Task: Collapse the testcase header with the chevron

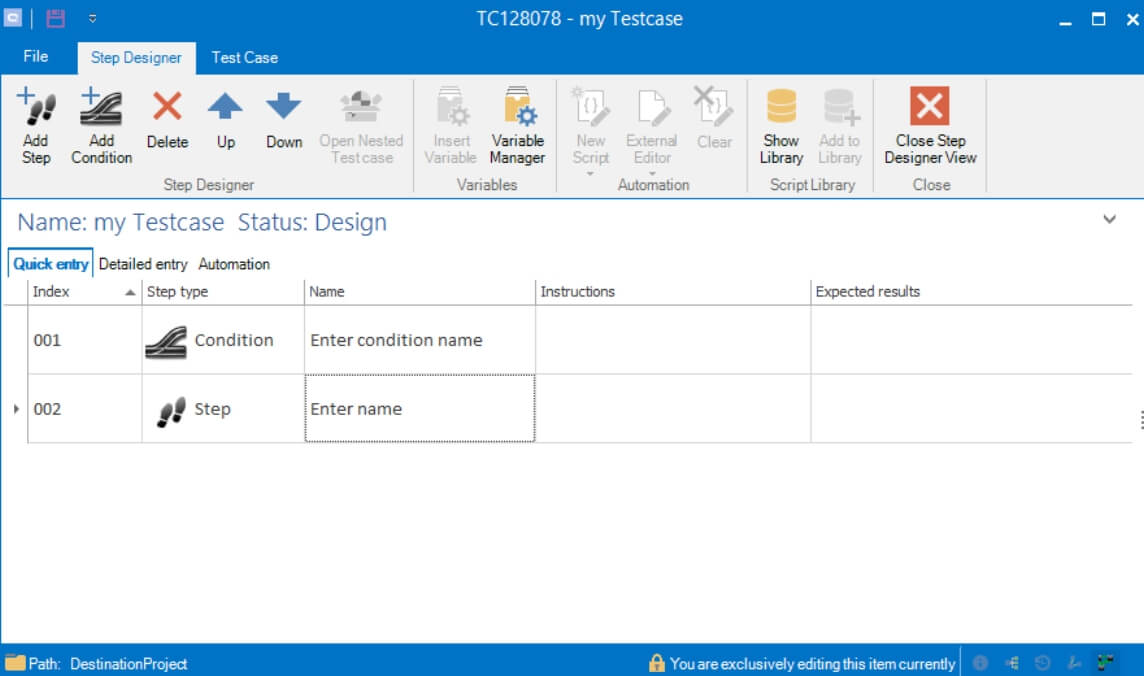Action: 1109,218
